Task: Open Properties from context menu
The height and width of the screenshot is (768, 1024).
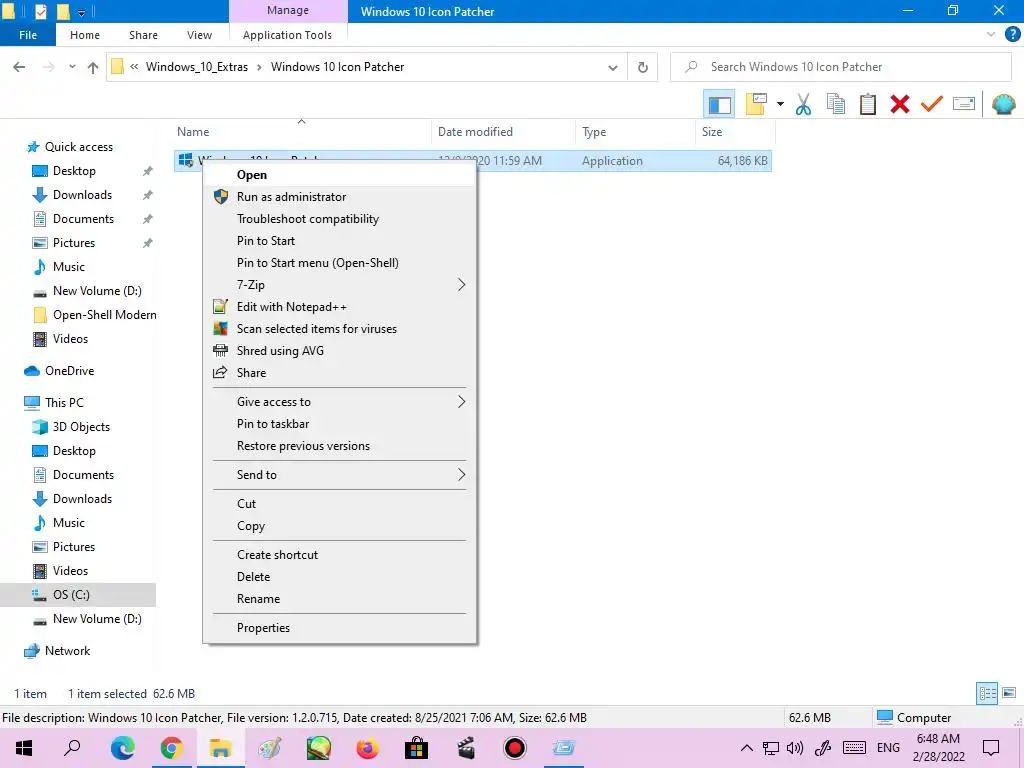Action: [x=339, y=628]
